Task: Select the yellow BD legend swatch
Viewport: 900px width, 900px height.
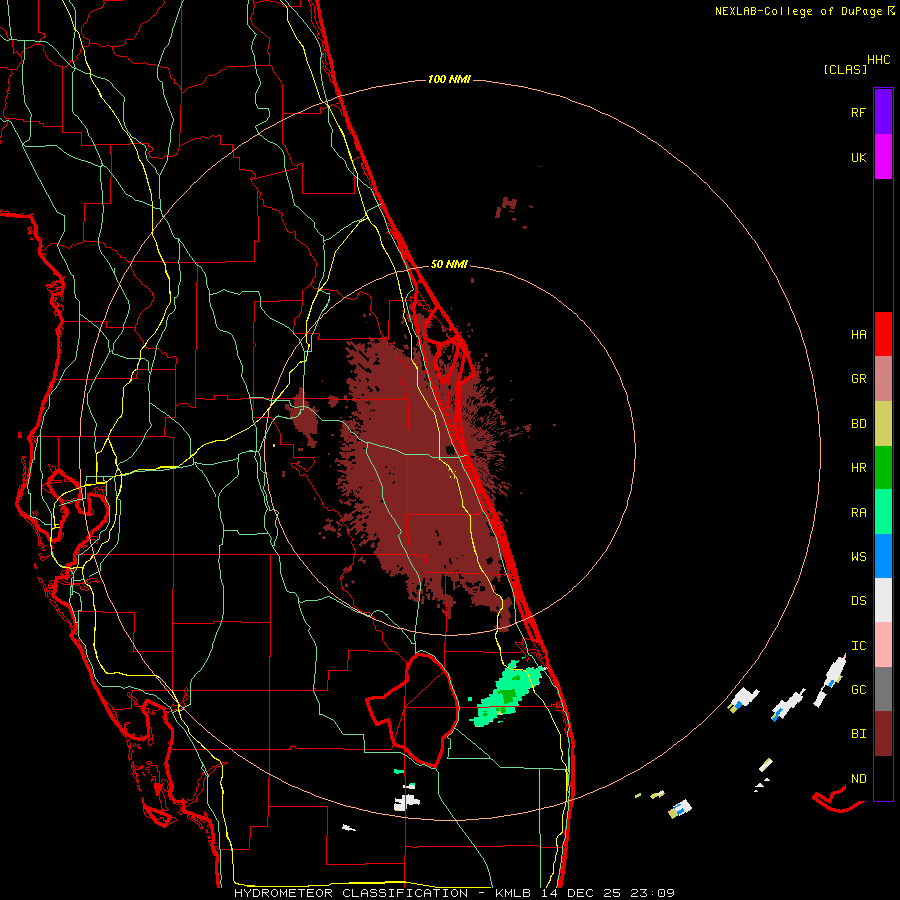Action: (883, 424)
